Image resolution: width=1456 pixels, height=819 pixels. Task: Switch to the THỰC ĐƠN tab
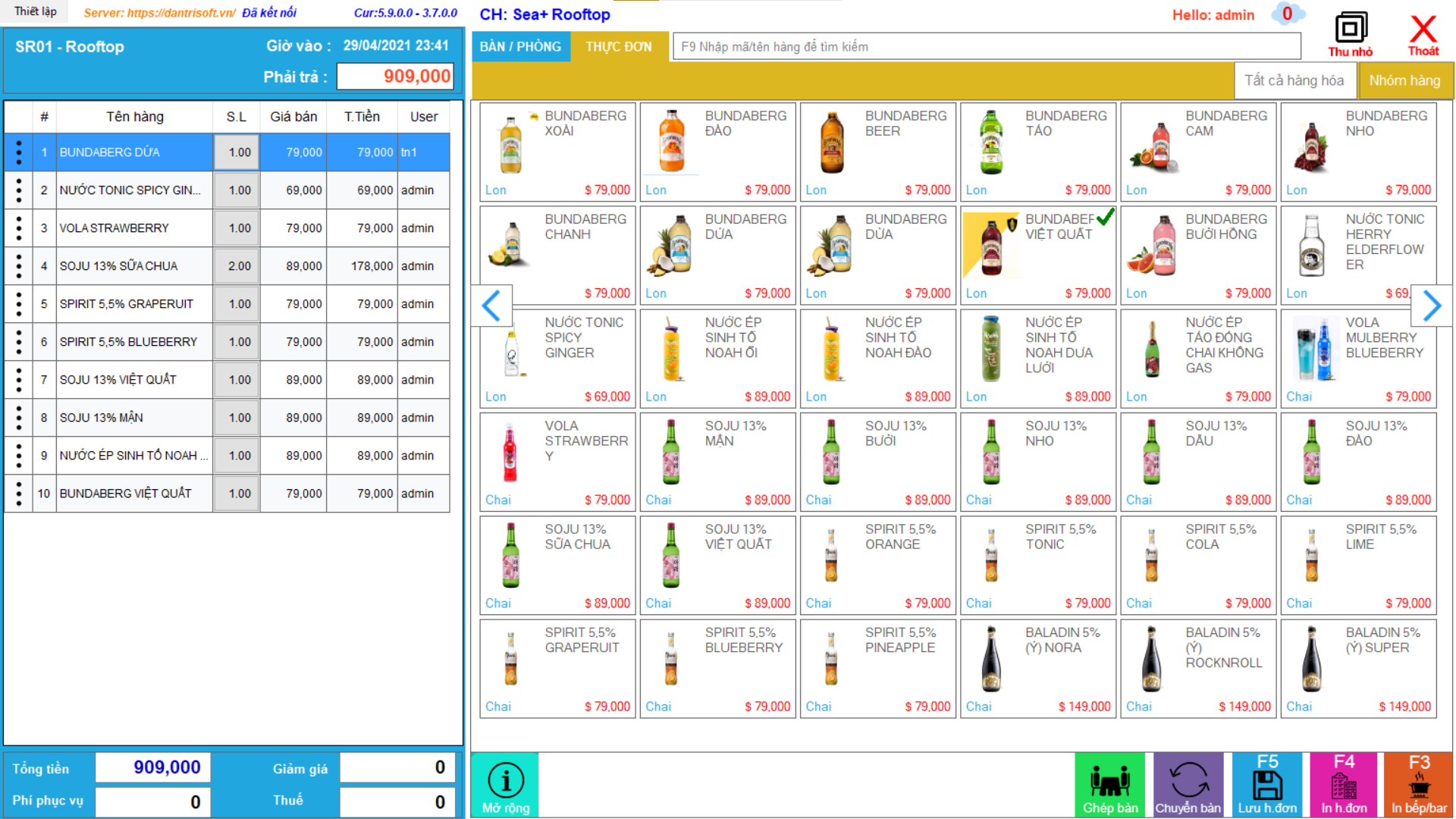(619, 46)
